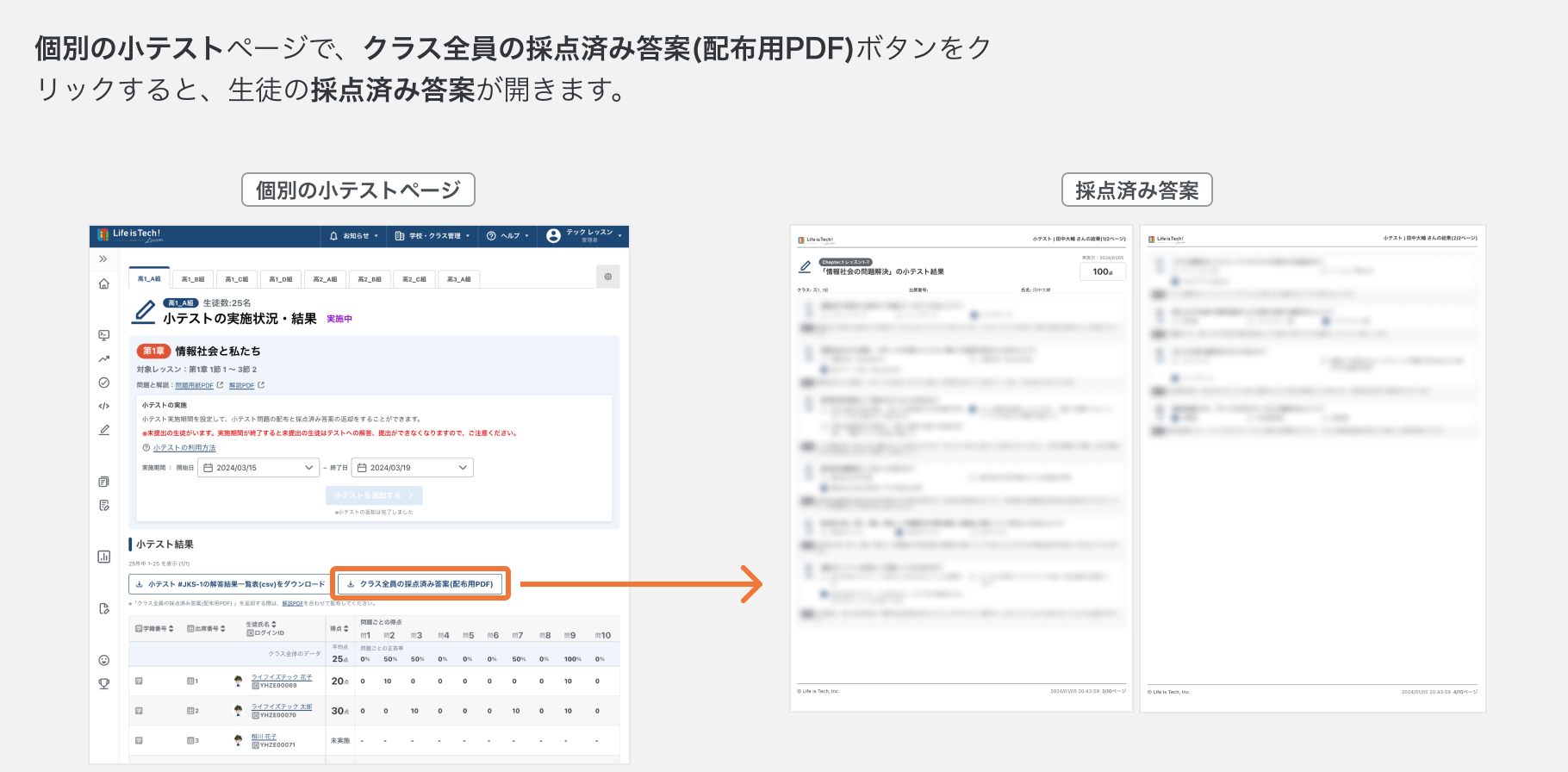Click the Life is Tech! logo

point(129,234)
